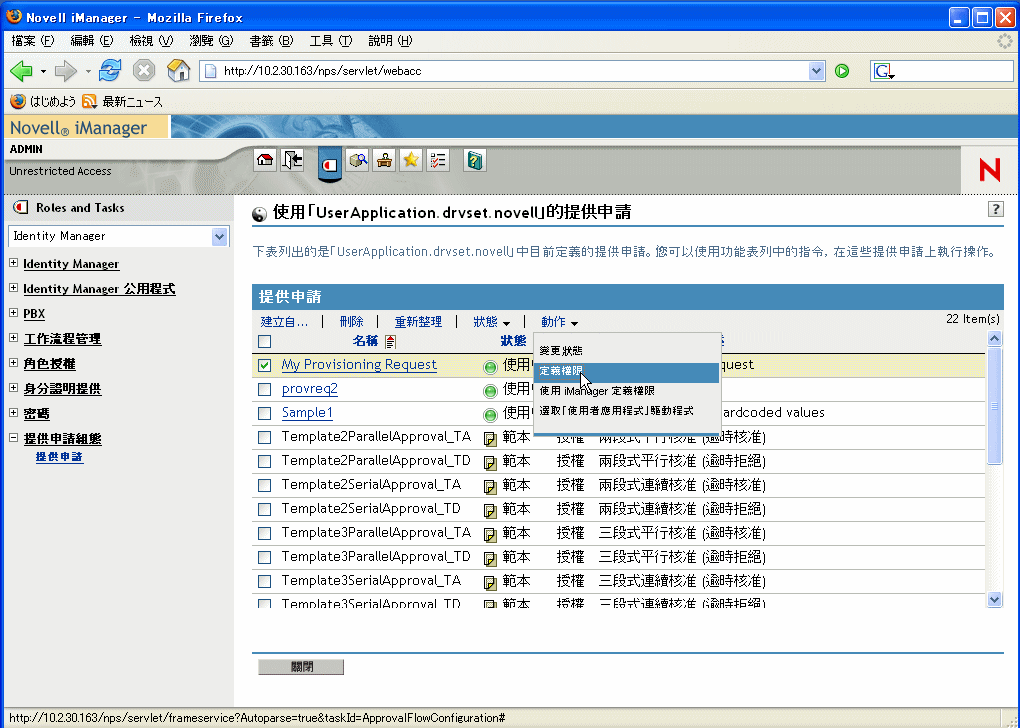The image size is (1020, 728).
Task: Open URL history dropdown arrow
Action: (816, 71)
